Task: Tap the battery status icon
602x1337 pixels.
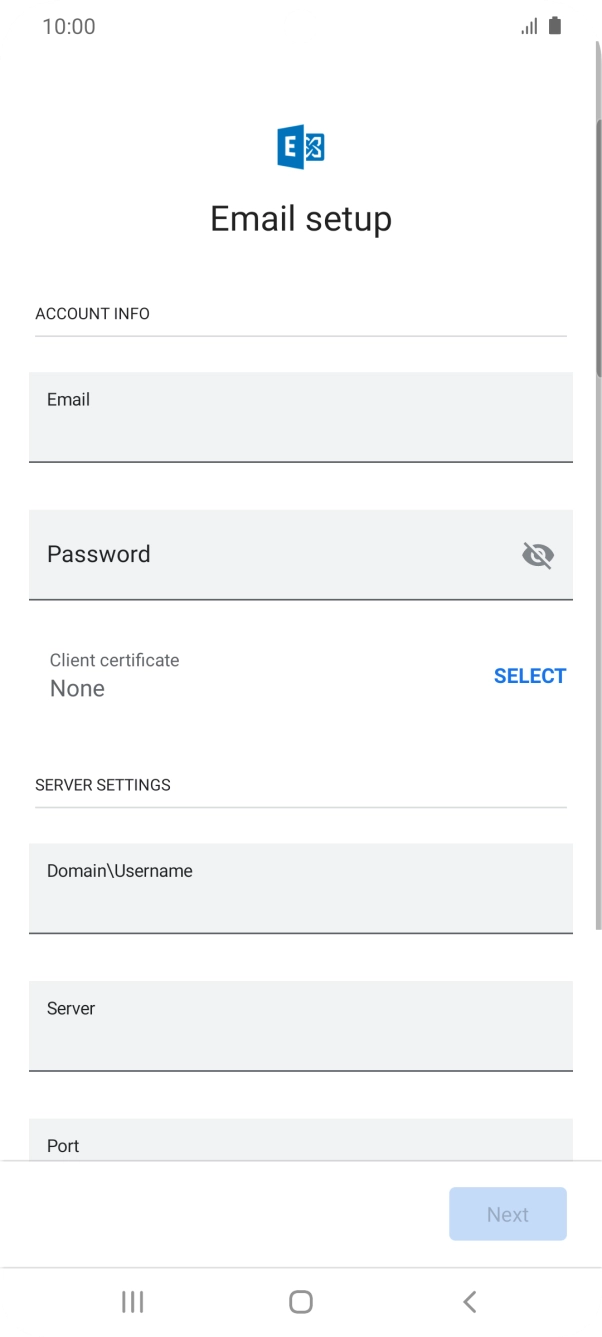Action: [x=556, y=26]
